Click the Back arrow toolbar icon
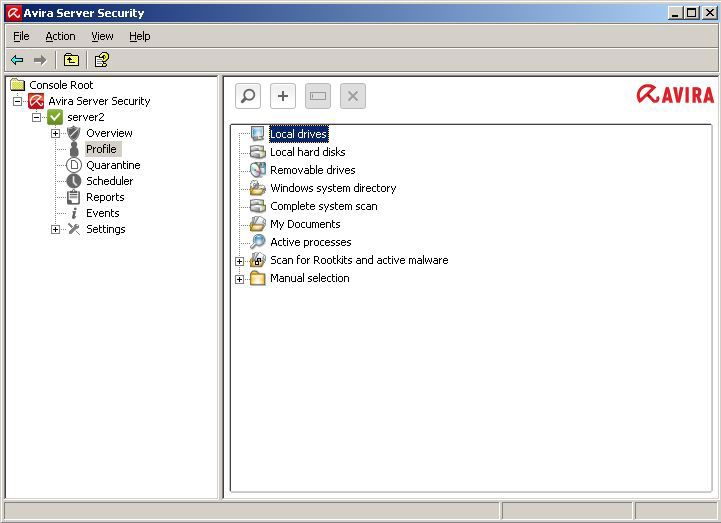 point(17,60)
